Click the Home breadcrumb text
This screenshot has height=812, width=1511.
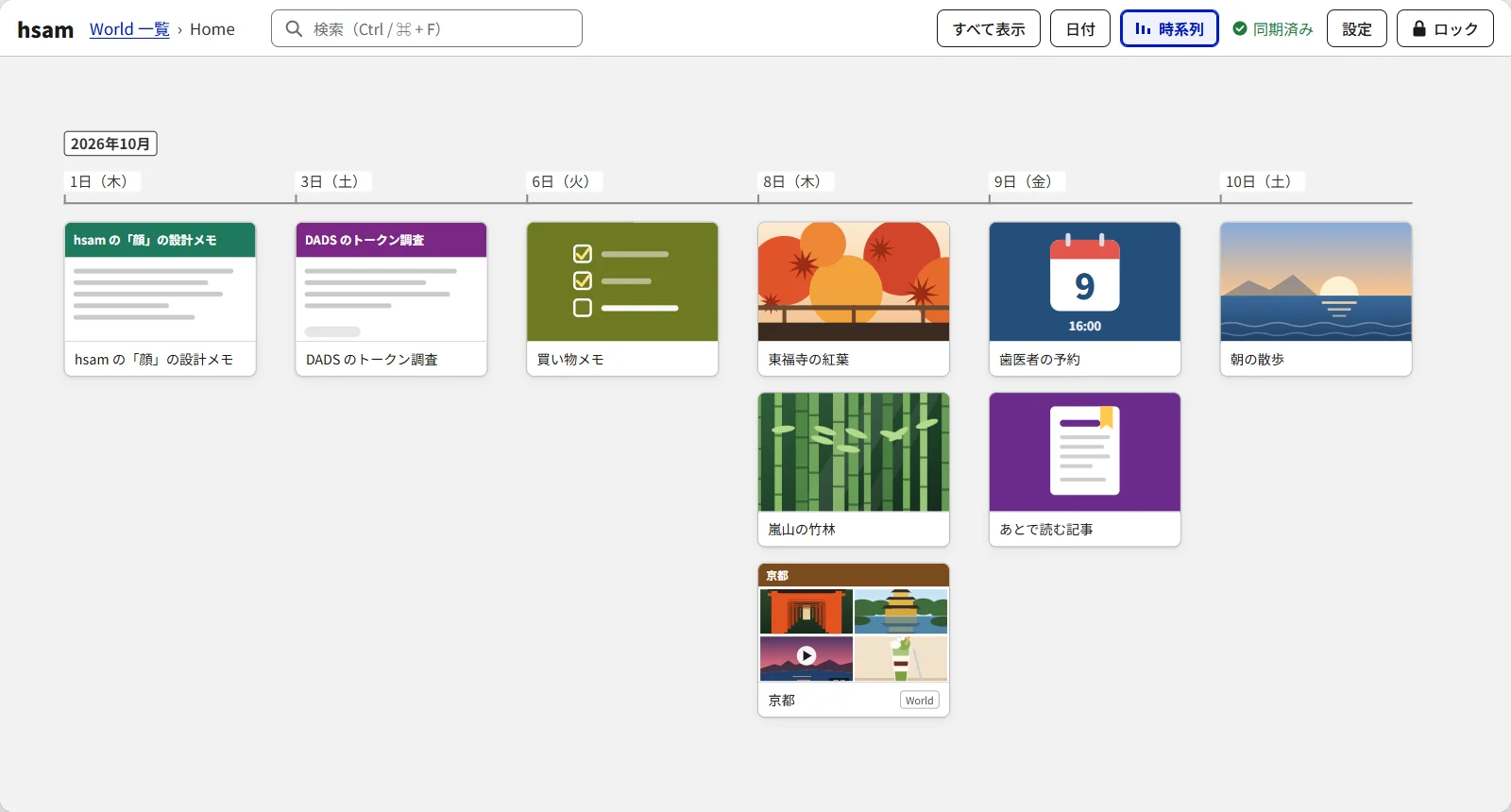coord(212,29)
